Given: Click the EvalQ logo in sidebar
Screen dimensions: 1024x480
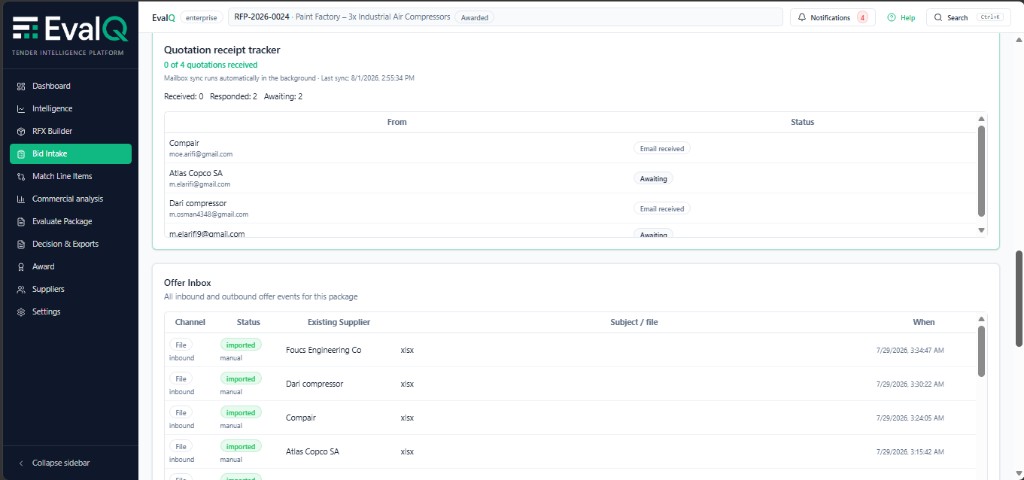Looking at the screenshot, I should (x=70, y=28).
